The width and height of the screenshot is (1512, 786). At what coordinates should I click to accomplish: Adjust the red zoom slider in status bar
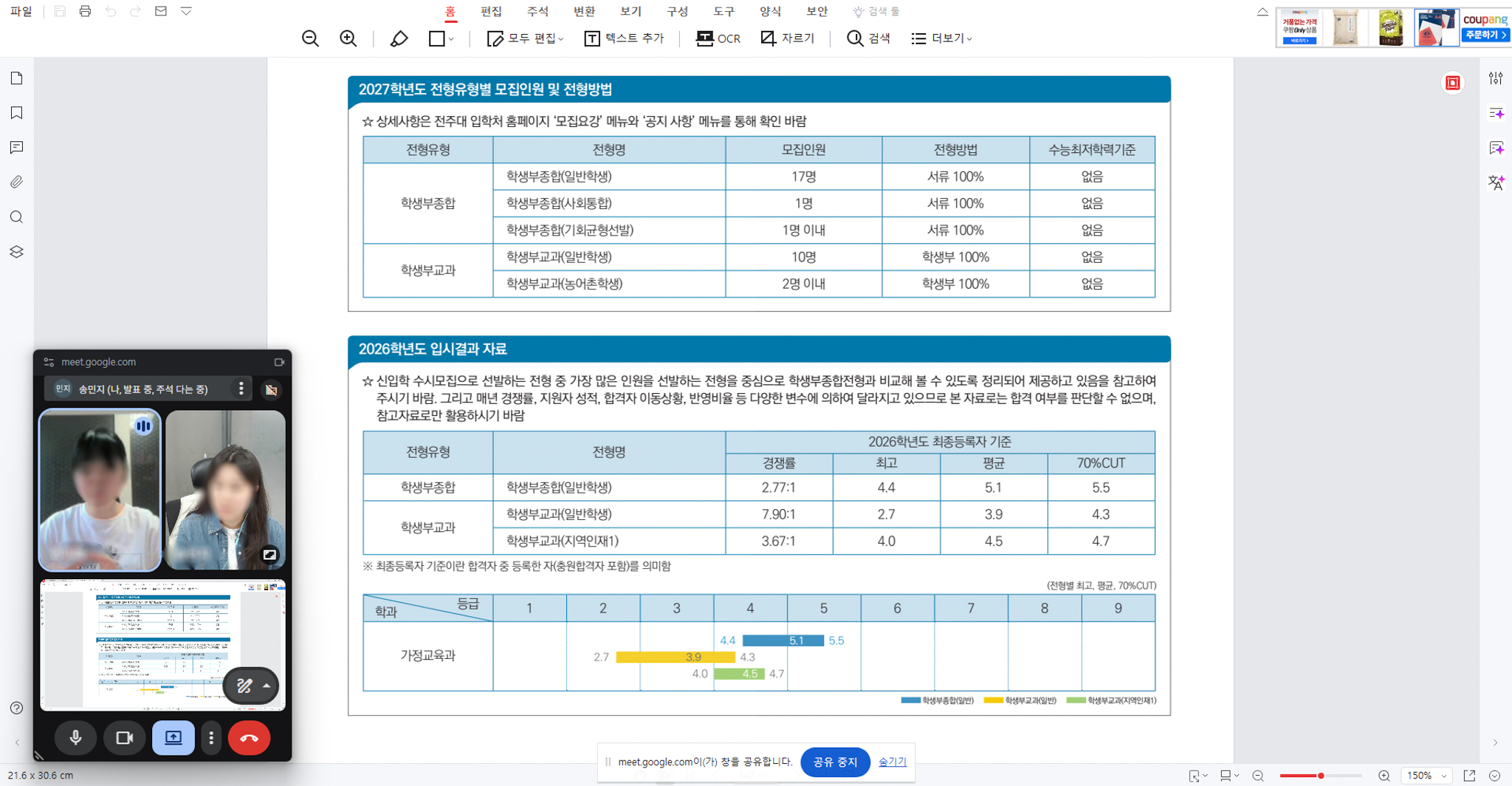(1320, 776)
